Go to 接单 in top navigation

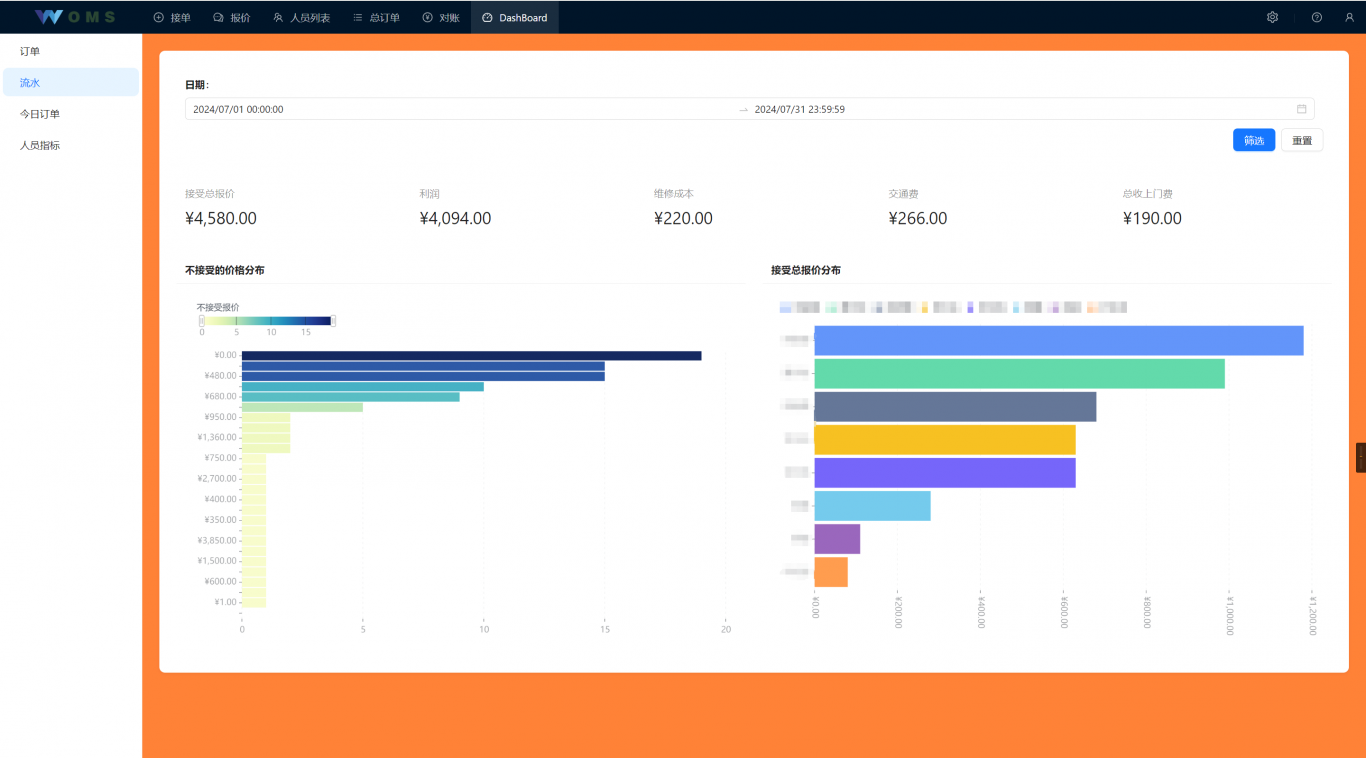point(172,17)
